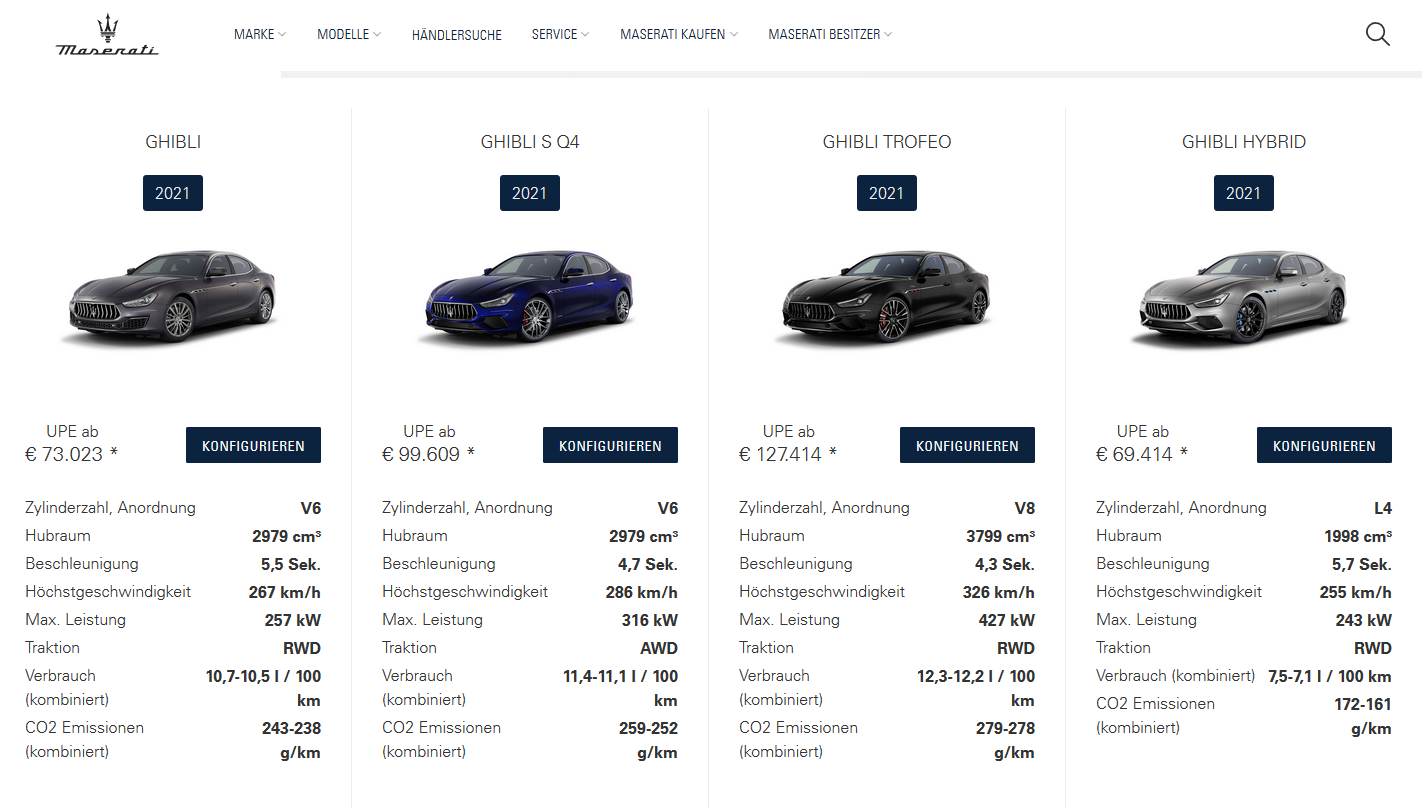The width and height of the screenshot is (1422, 808).
Task: Click the 5,5 Sek. acceleration value
Action: 291,564
